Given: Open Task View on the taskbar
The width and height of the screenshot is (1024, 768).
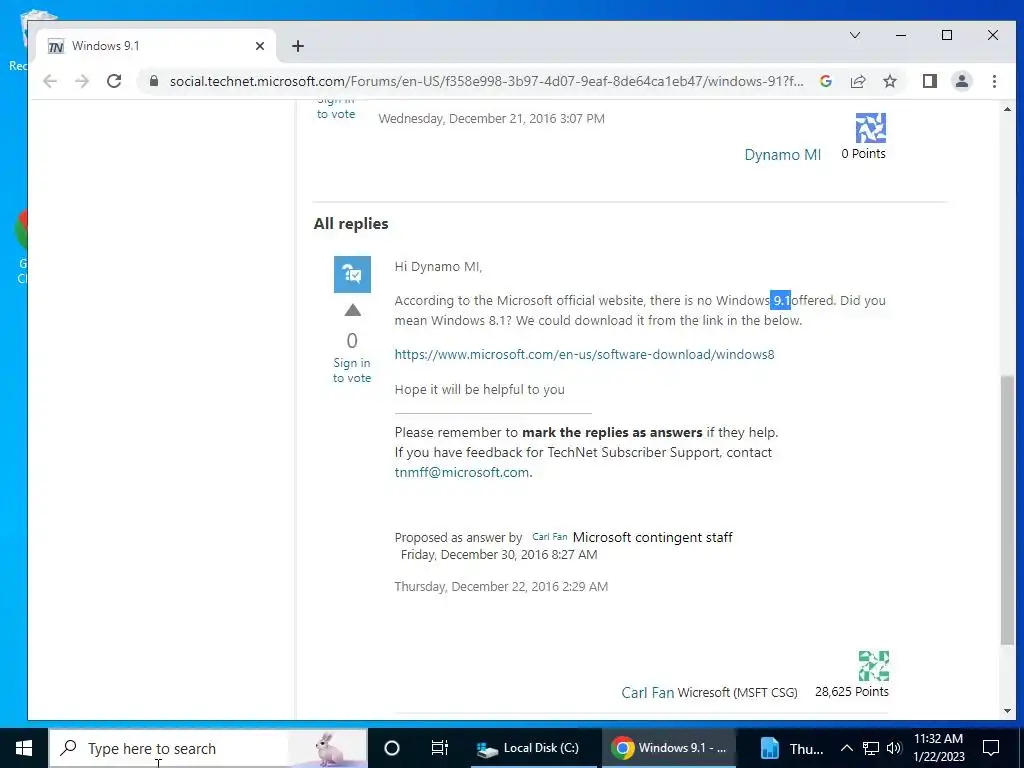Looking at the screenshot, I should (440, 748).
